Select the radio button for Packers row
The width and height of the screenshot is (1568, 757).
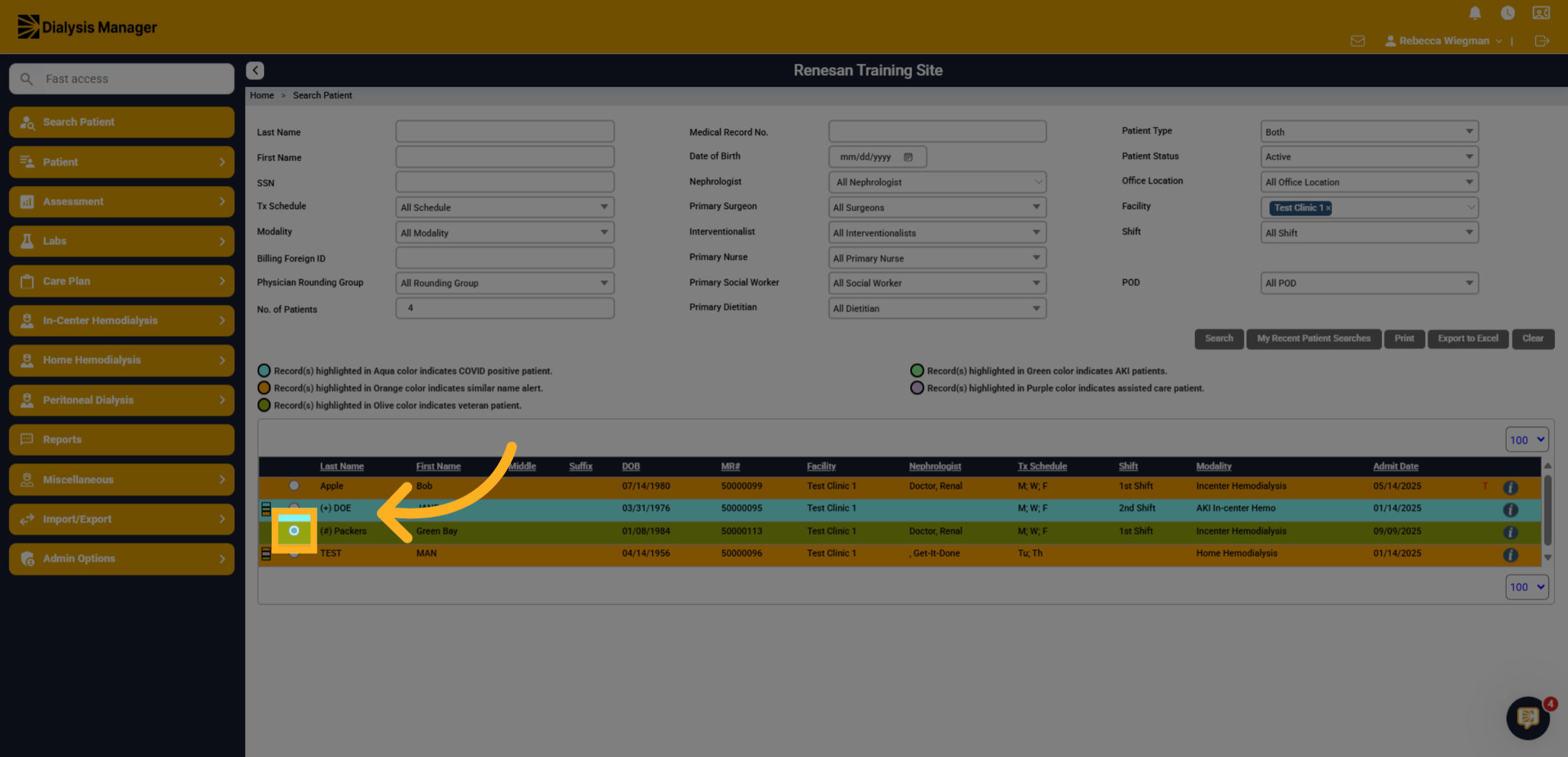(294, 531)
